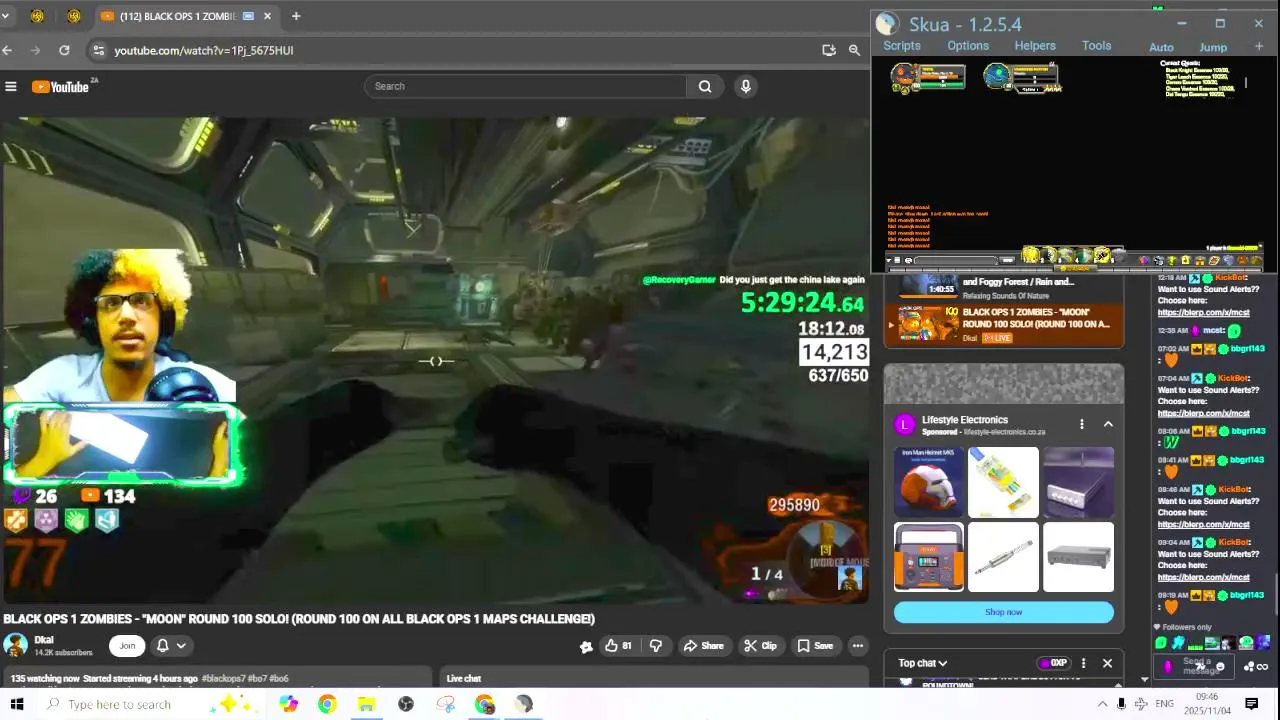Click the ENG language indicator
Image resolution: width=1280 pixels, height=720 pixels.
coord(1165,704)
